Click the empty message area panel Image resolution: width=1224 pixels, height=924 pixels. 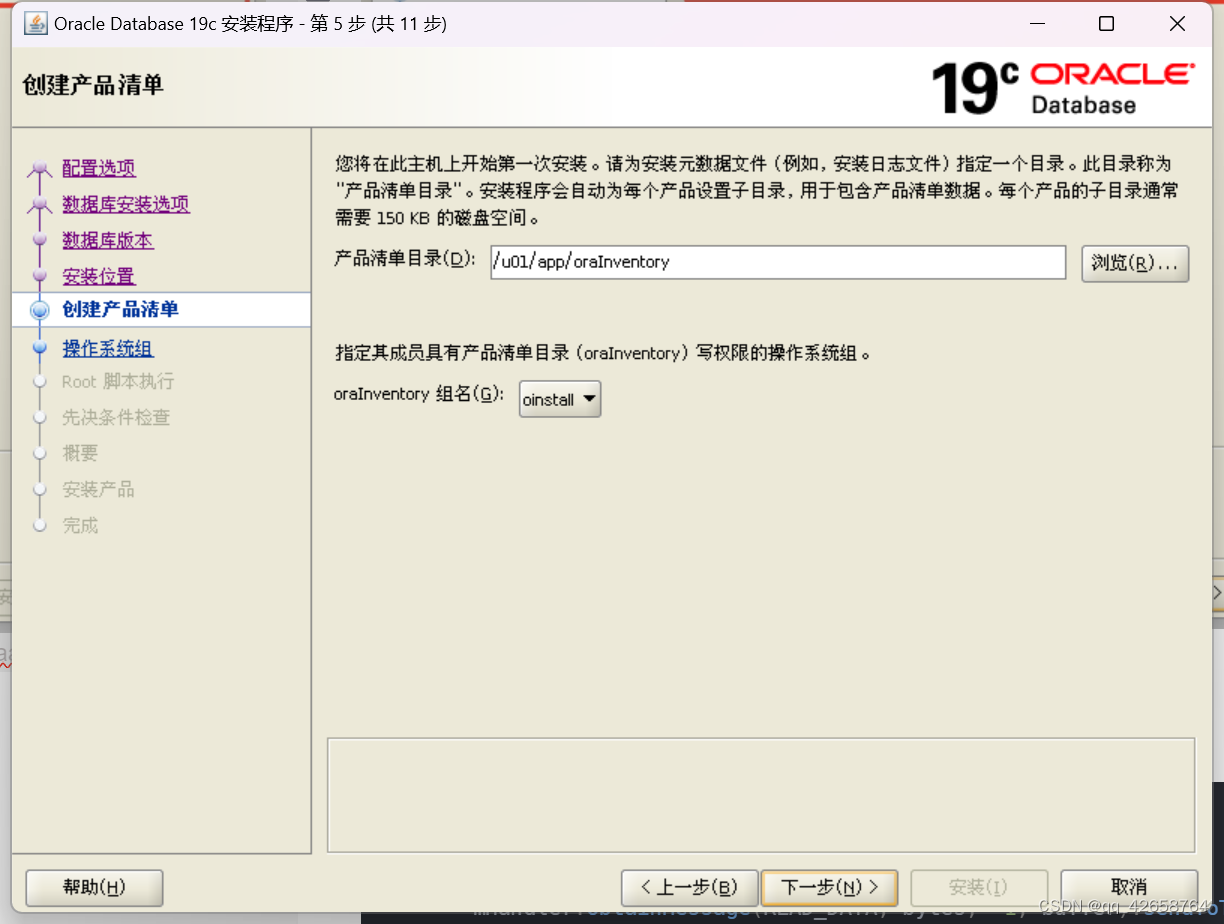(x=761, y=794)
